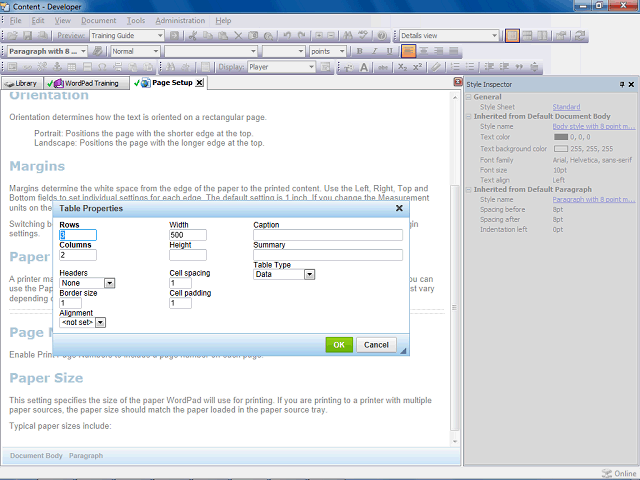Click the Open folder toolbar icon
Image resolution: width=640 pixels, height=480 pixels.
(12, 36)
